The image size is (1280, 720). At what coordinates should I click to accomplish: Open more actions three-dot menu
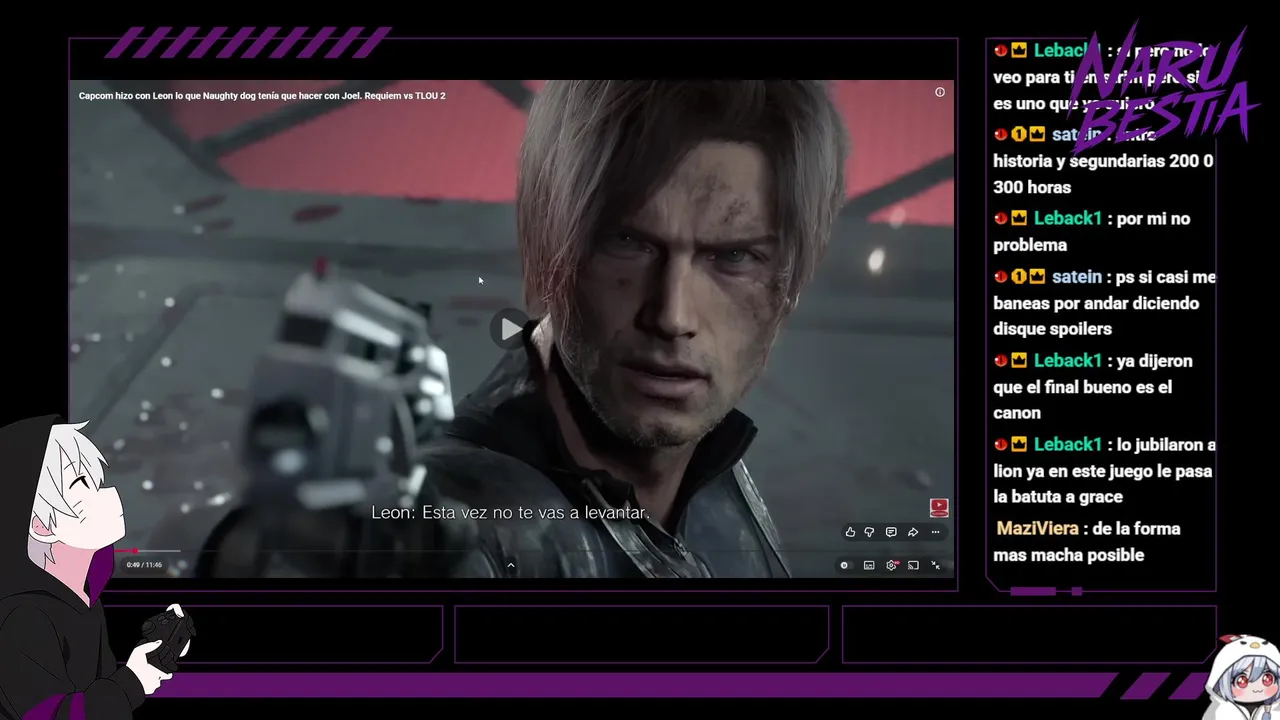(x=935, y=532)
